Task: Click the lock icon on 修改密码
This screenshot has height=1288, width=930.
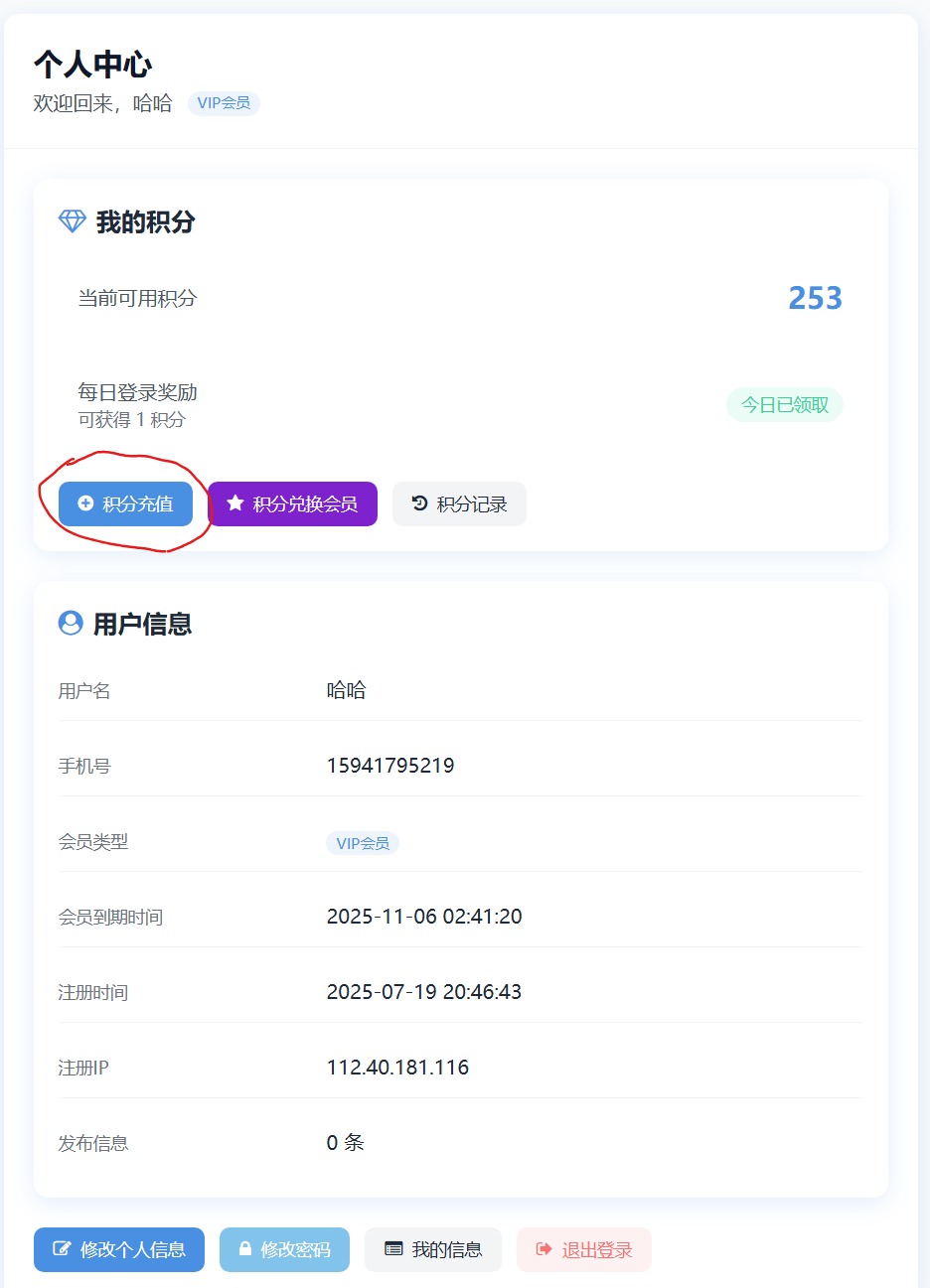Action: [x=245, y=1249]
